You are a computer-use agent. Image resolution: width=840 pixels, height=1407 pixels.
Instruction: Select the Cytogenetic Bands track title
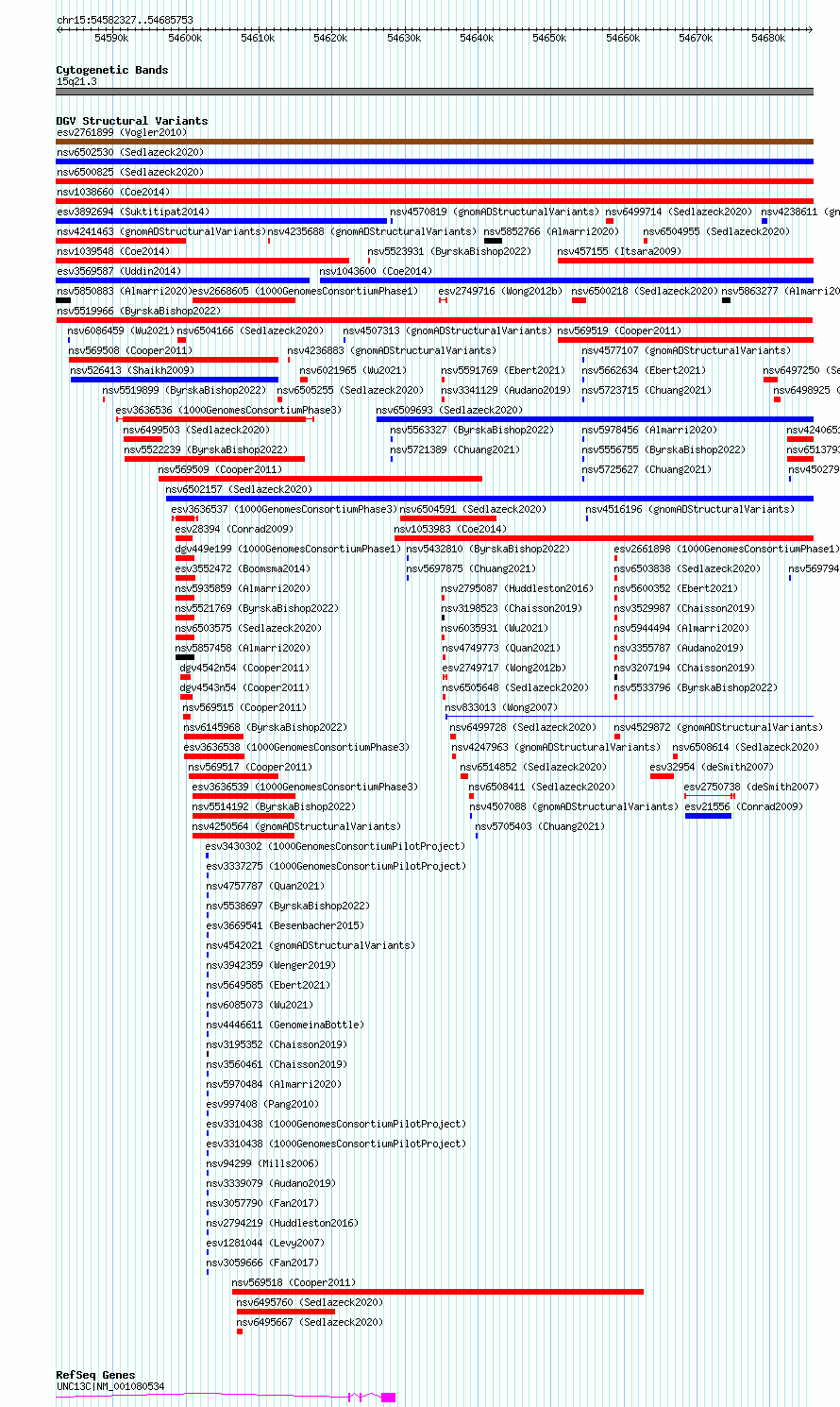(x=112, y=70)
